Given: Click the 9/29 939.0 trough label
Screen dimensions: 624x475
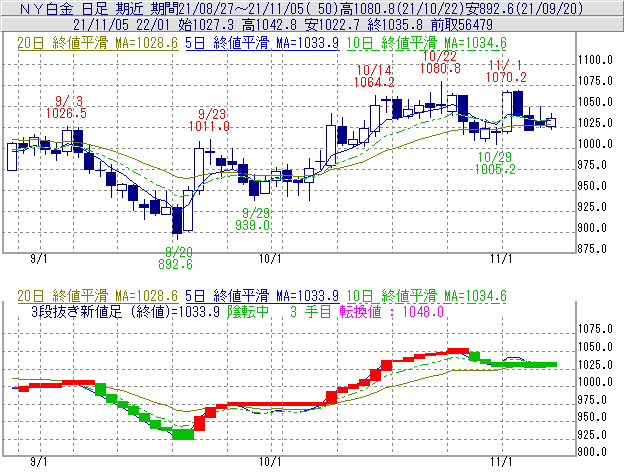Looking at the screenshot, I should [252, 219].
